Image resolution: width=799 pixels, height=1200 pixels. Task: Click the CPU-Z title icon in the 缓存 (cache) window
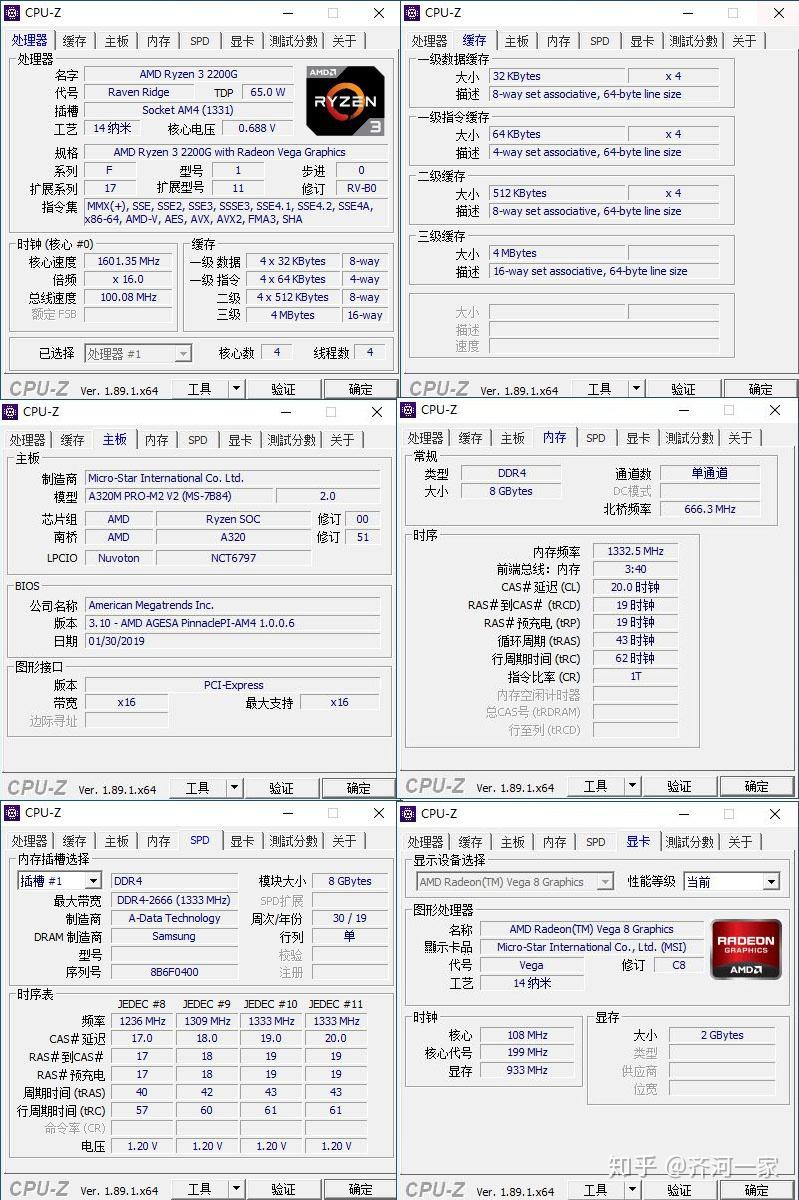(411, 13)
